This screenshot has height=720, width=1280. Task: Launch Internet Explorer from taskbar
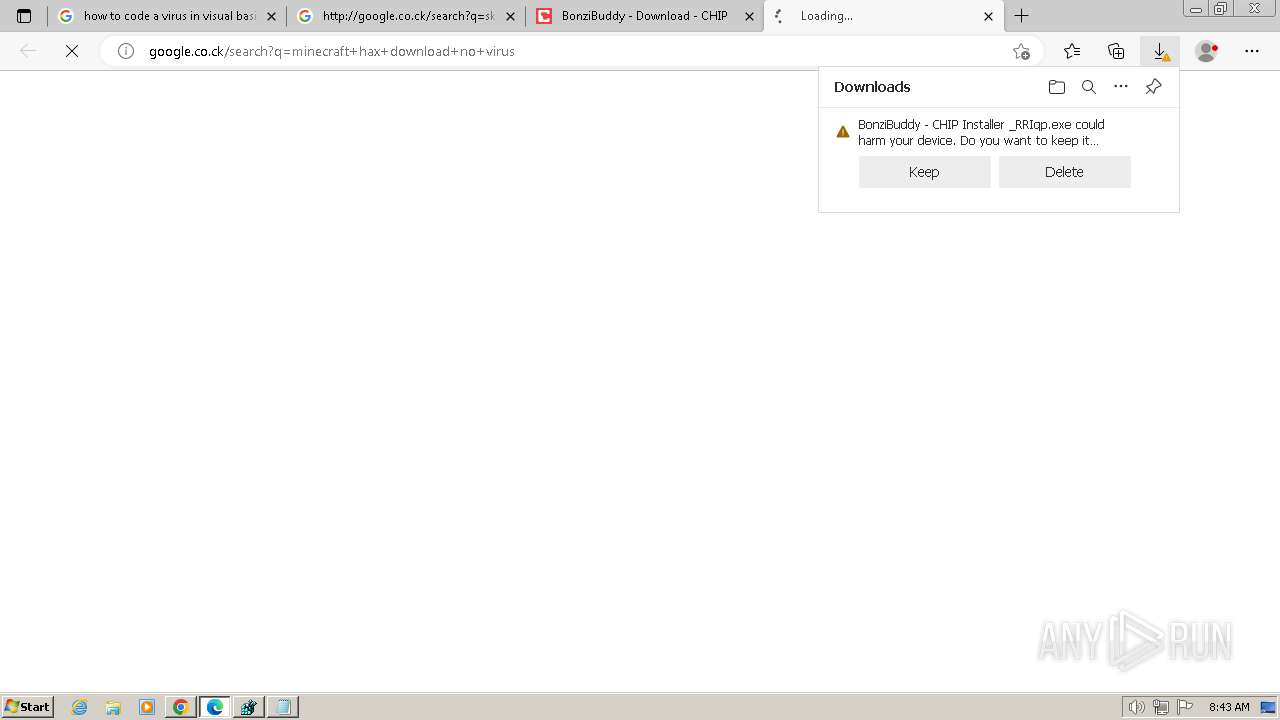(80, 707)
